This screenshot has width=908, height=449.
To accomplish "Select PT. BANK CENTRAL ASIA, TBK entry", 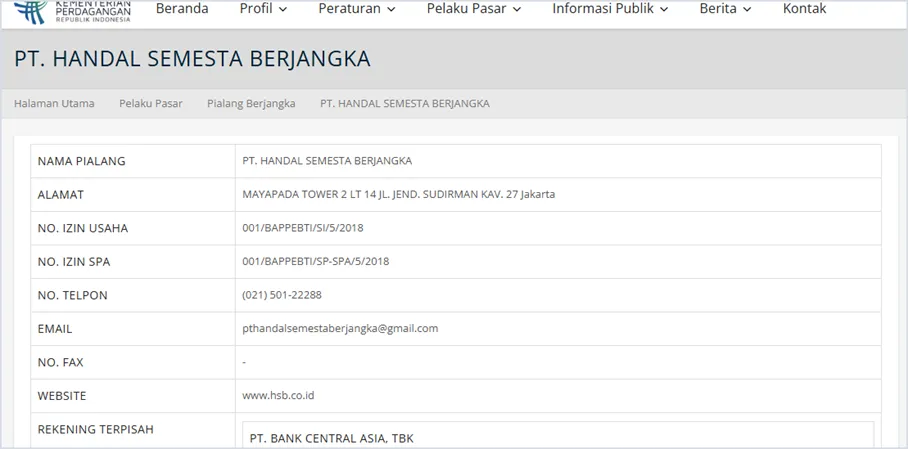I will 332,439.
